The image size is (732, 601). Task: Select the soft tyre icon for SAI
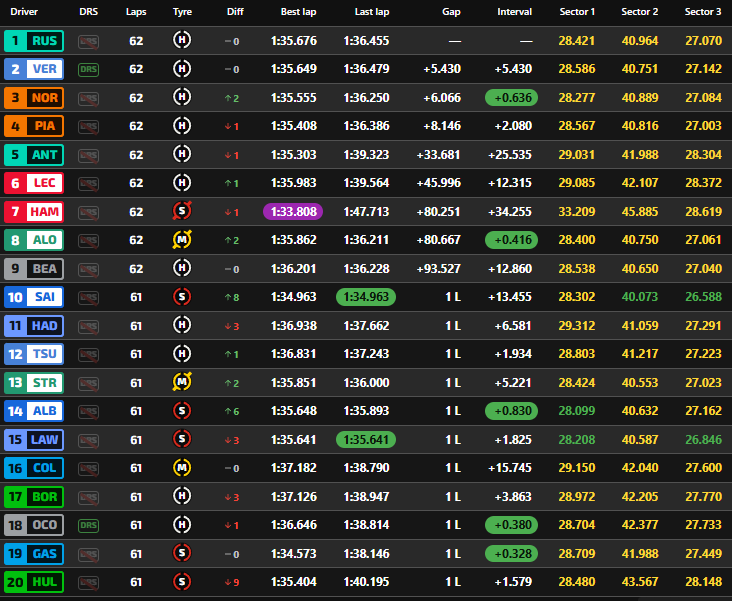click(x=182, y=297)
